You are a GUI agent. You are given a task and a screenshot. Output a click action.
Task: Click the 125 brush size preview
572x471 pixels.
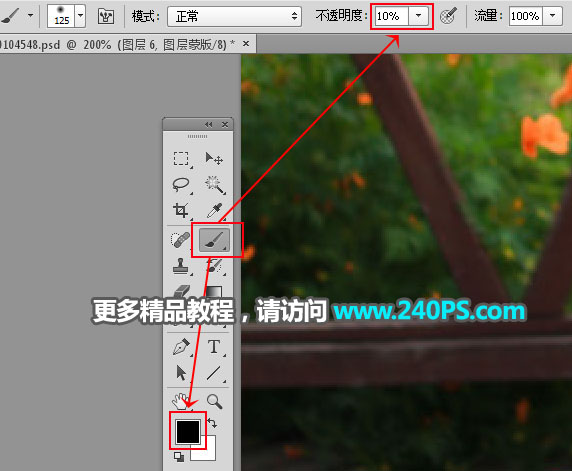tap(61, 16)
